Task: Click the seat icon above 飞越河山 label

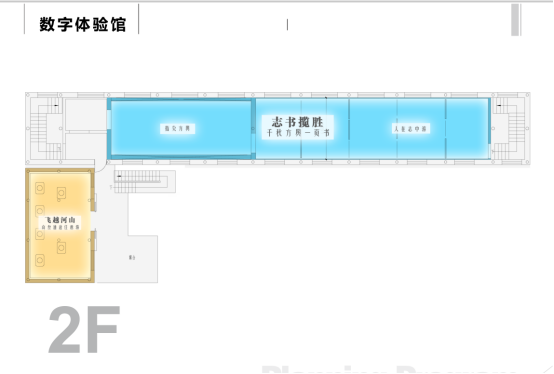Action: [40, 211]
